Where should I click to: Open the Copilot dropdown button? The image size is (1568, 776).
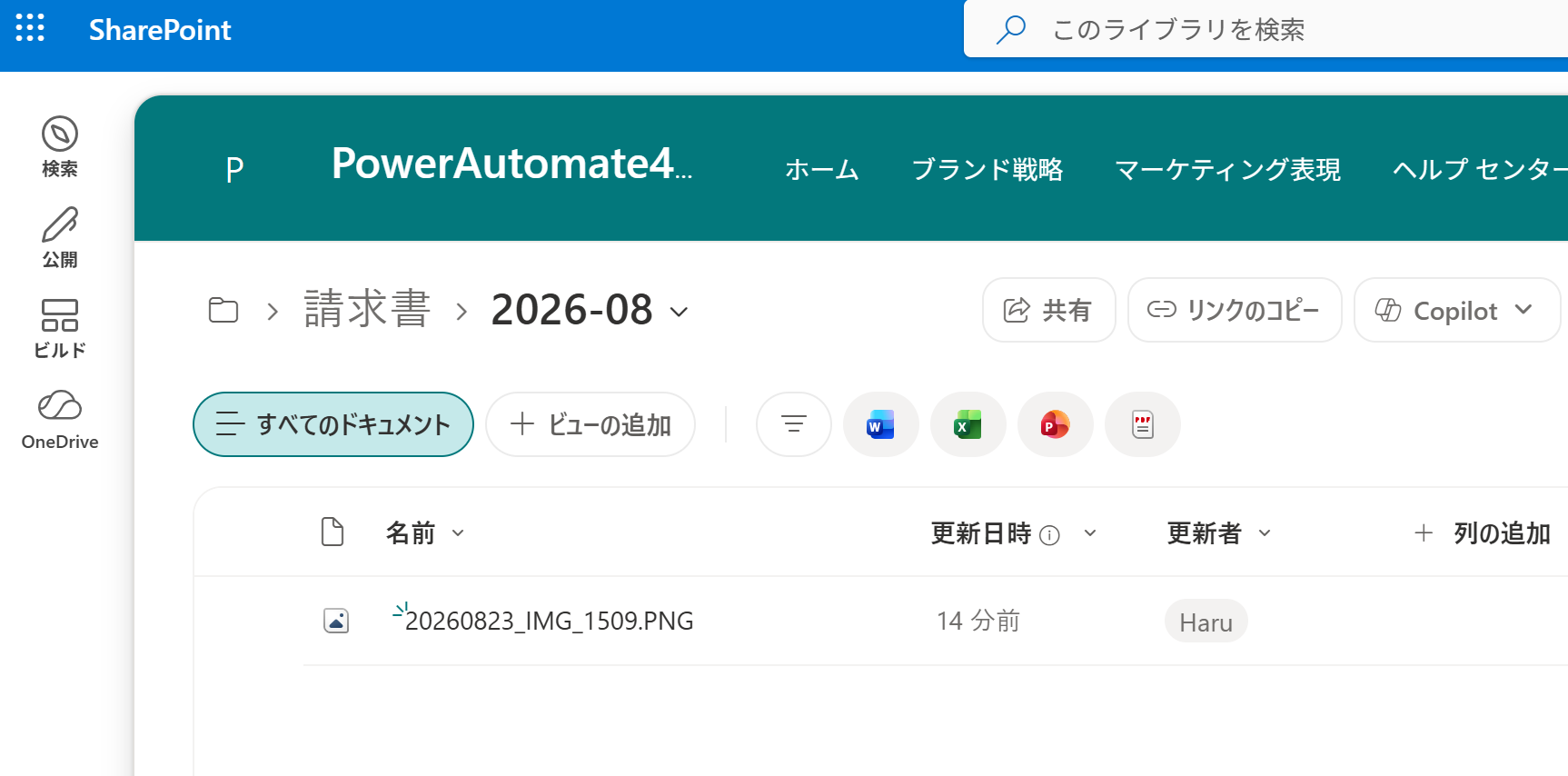(x=1457, y=310)
